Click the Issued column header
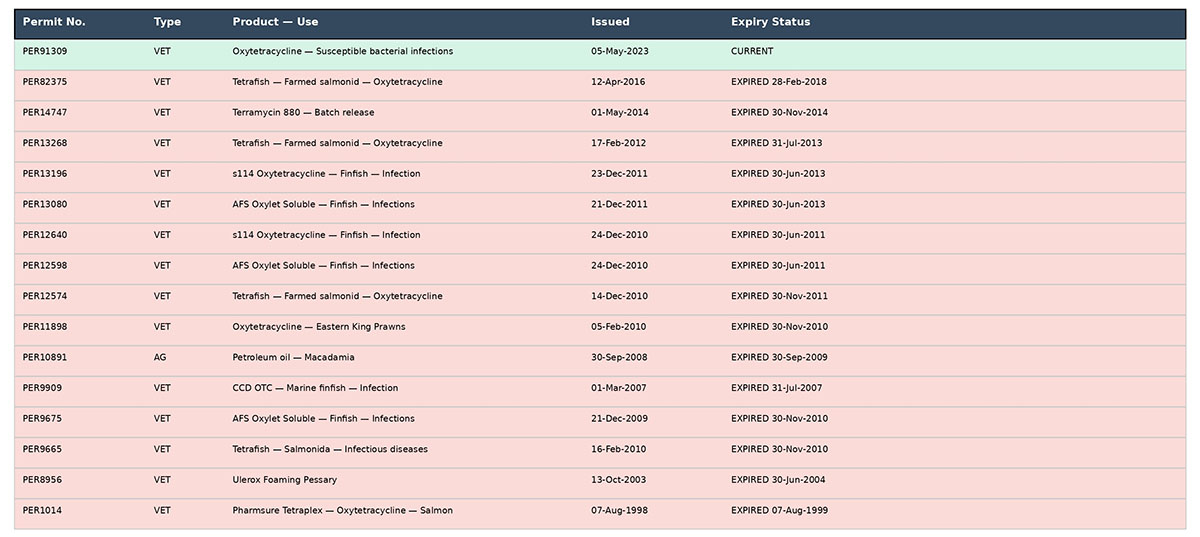Screen dimensions: 1200x537 click(610, 22)
